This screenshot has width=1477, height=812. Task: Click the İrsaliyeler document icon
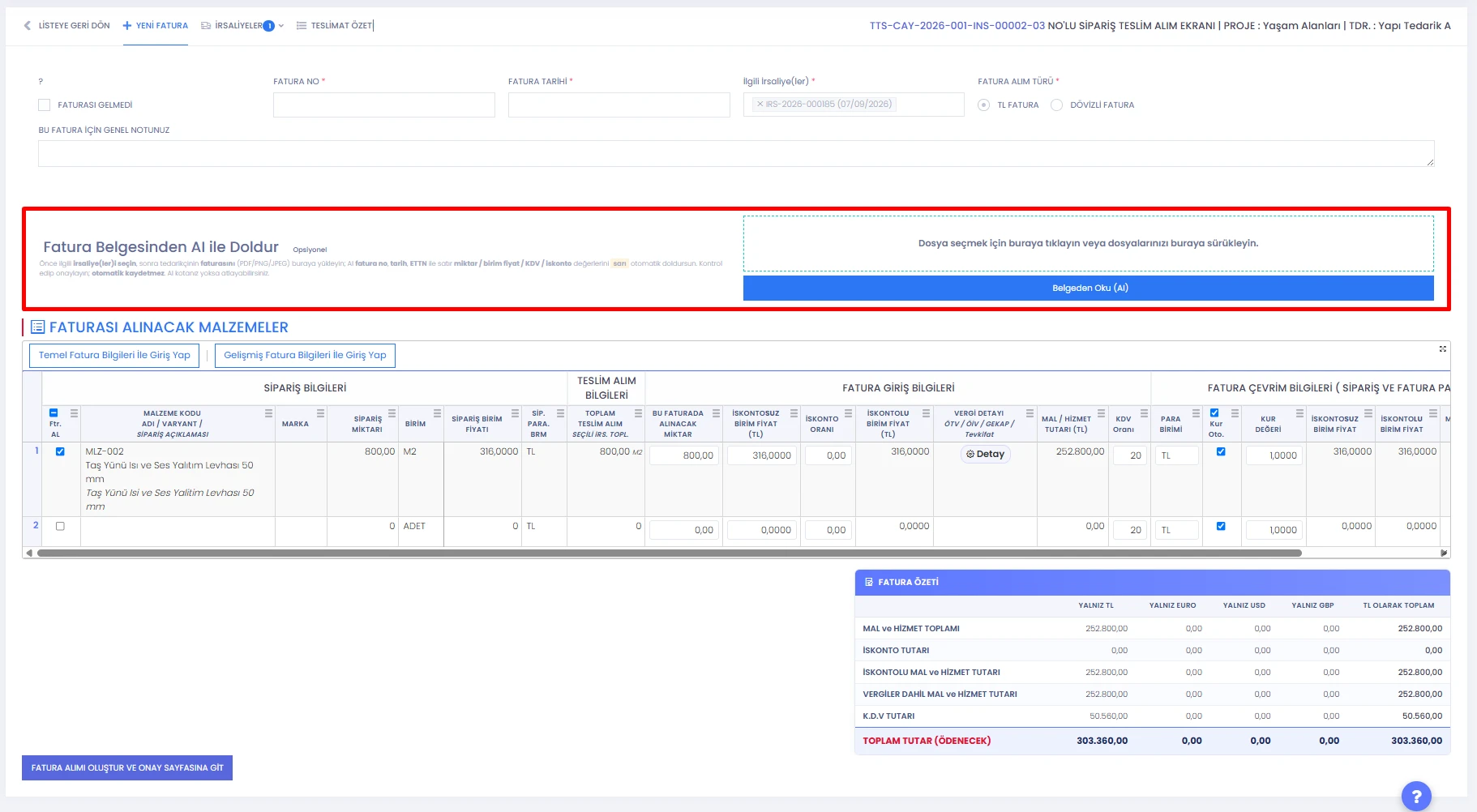(206, 26)
